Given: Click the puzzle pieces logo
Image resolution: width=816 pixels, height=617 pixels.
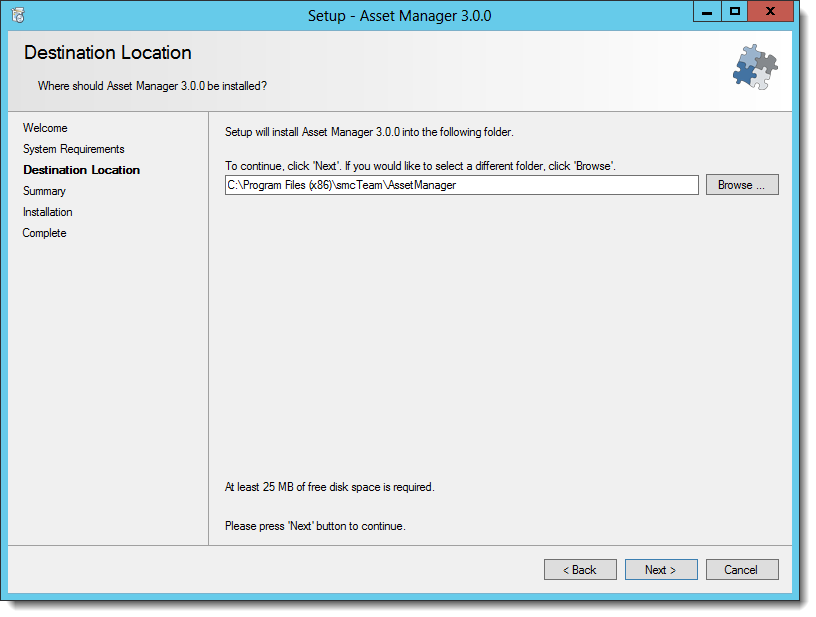Looking at the screenshot, I should 755,67.
